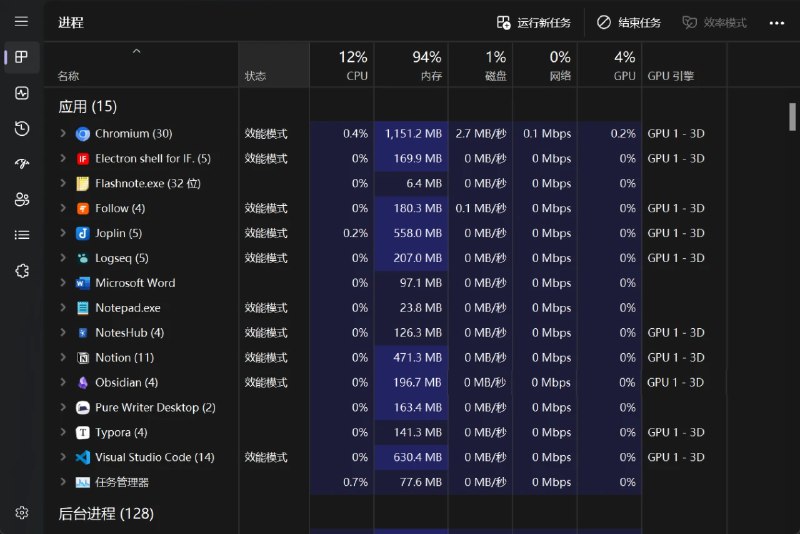Click 结束任务 button

click(629, 22)
